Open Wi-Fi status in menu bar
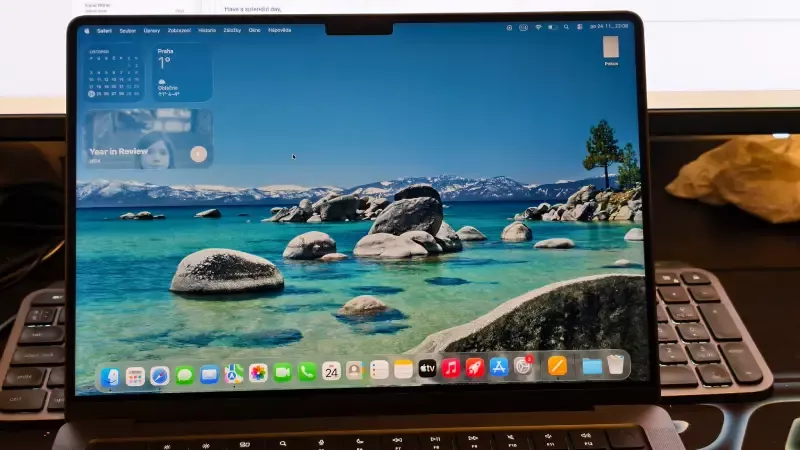 tap(538, 27)
